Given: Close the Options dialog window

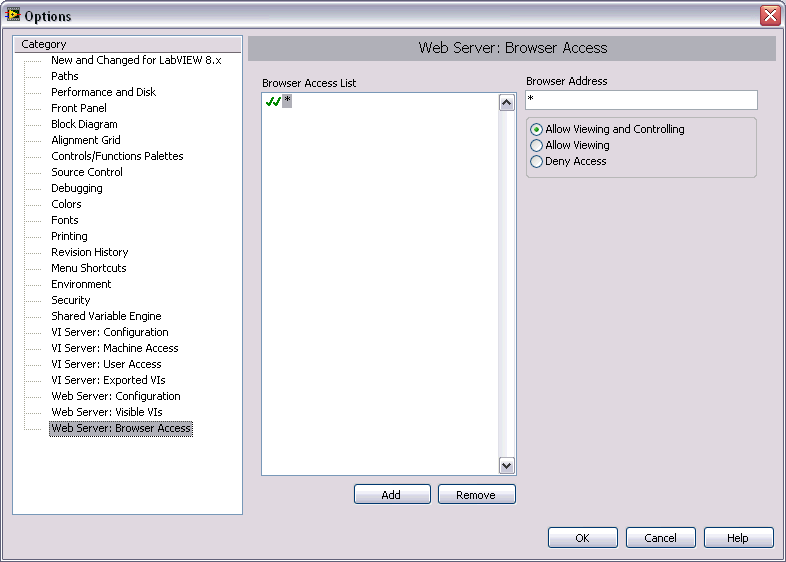Looking at the screenshot, I should (x=769, y=15).
